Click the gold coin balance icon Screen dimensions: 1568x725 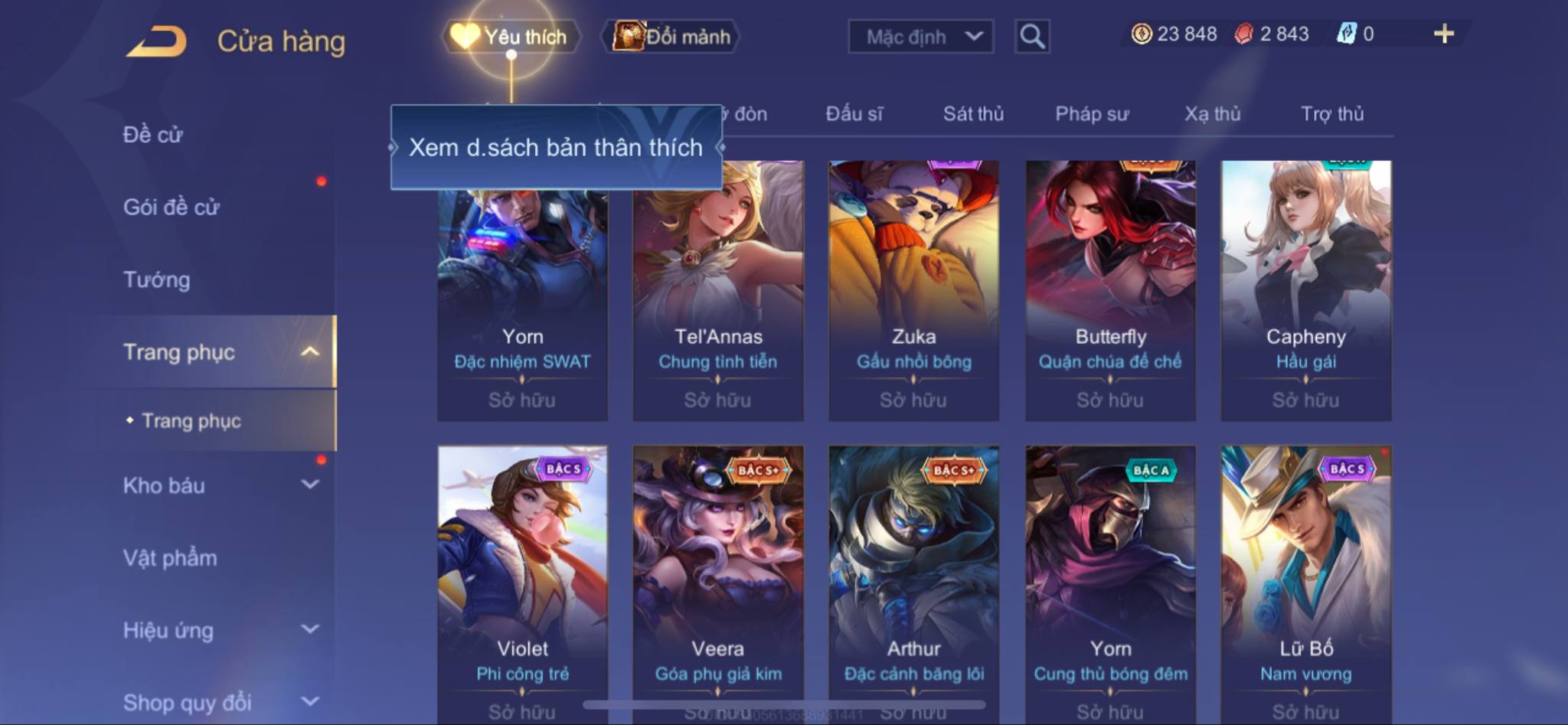(1142, 34)
